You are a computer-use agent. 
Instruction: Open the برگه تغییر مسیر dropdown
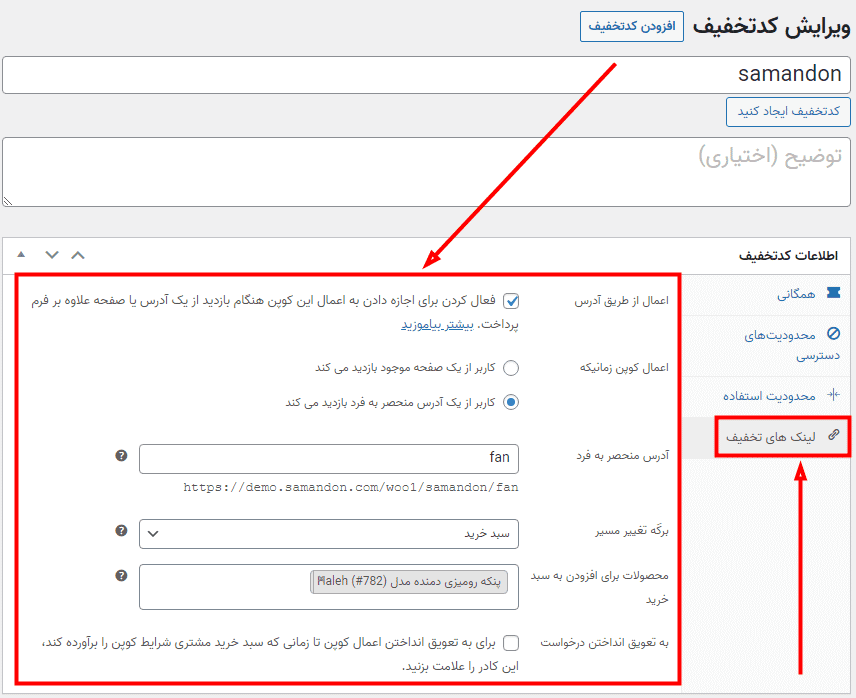point(329,534)
